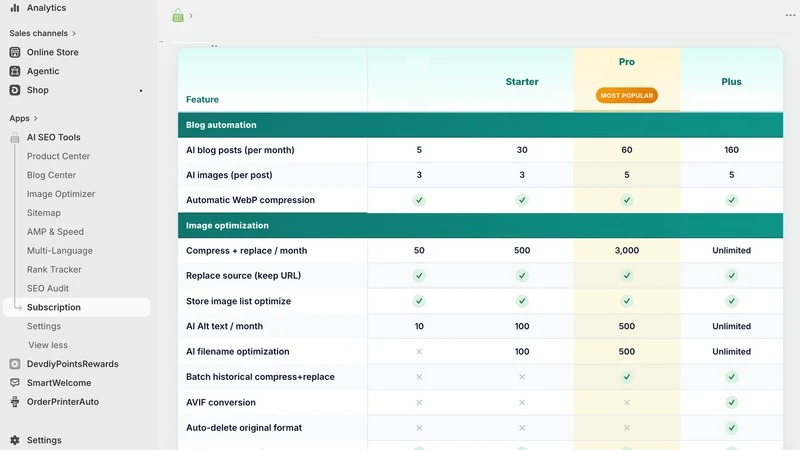
Task: Select the Plus plan column header
Action: tap(731, 82)
